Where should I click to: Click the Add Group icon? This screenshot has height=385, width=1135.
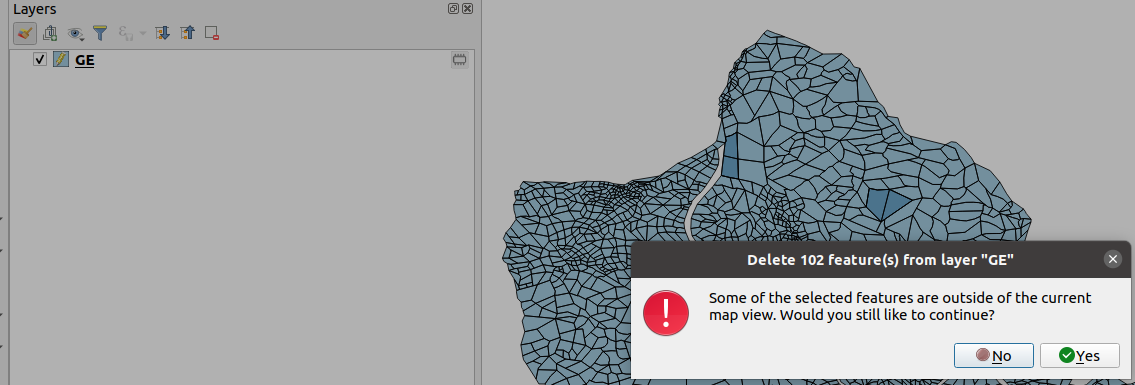pyautogui.click(x=50, y=33)
